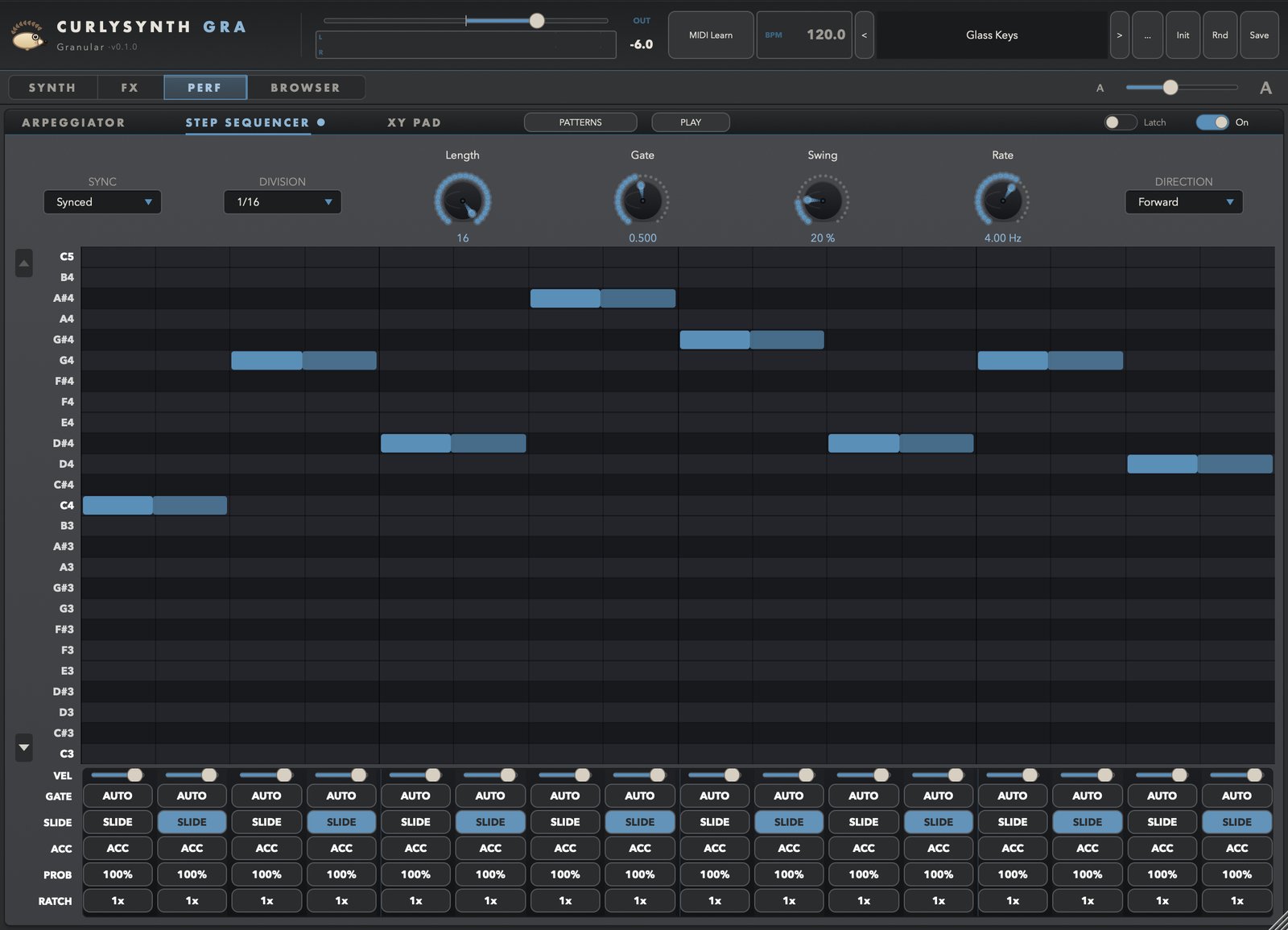Click the MIDI Learn button
The height and width of the screenshot is (930, 1288).
(711, 35)
